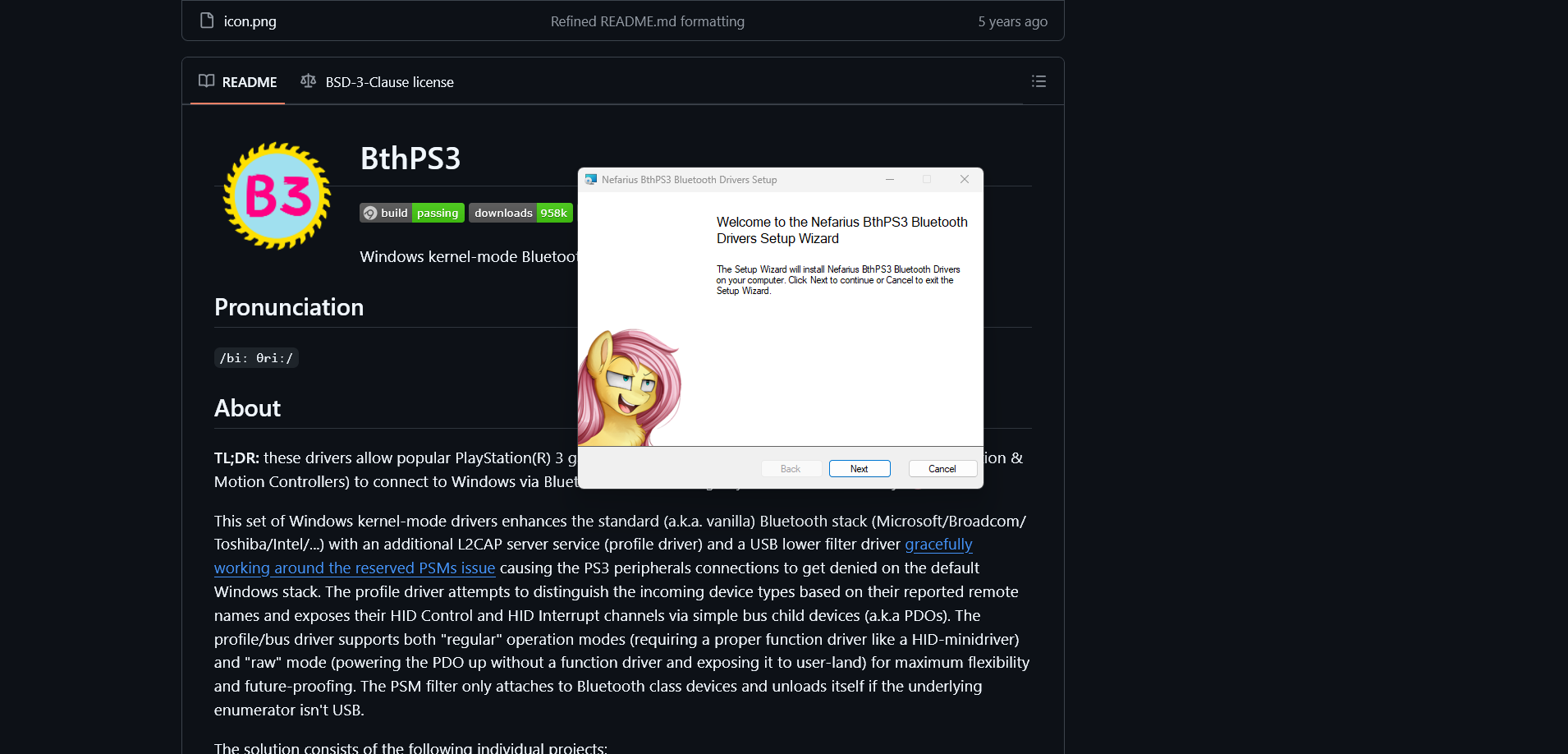The image size is (1568, 754).
Task: Click the B3 project logo image
Action: (x=277, y=195)
